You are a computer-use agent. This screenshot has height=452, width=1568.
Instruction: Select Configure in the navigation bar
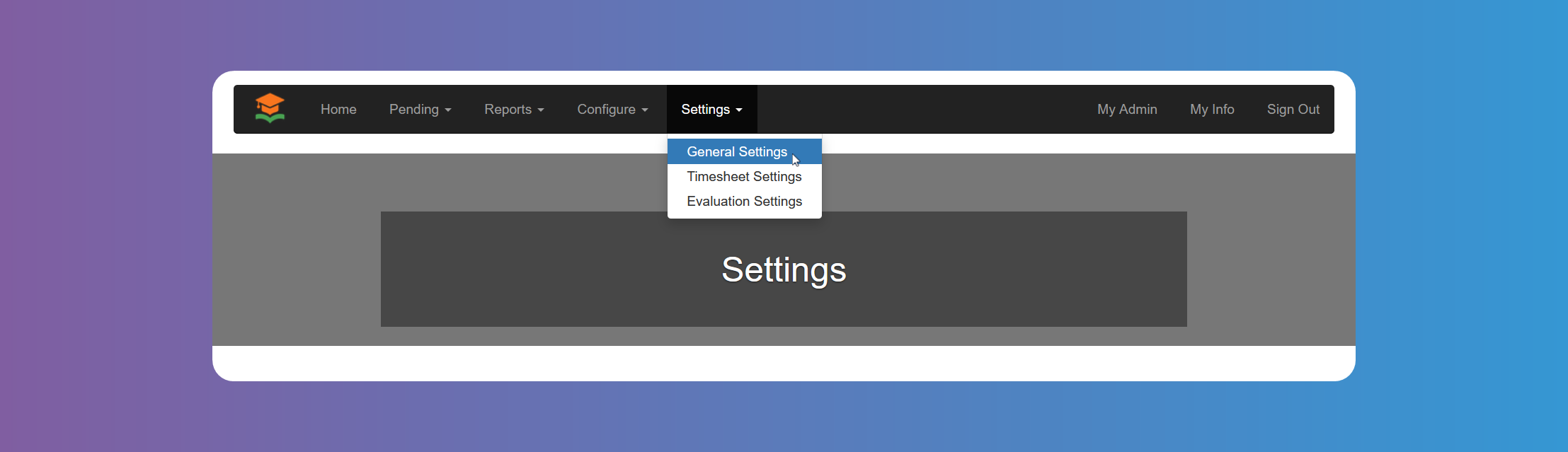click(x=606, y=110)
